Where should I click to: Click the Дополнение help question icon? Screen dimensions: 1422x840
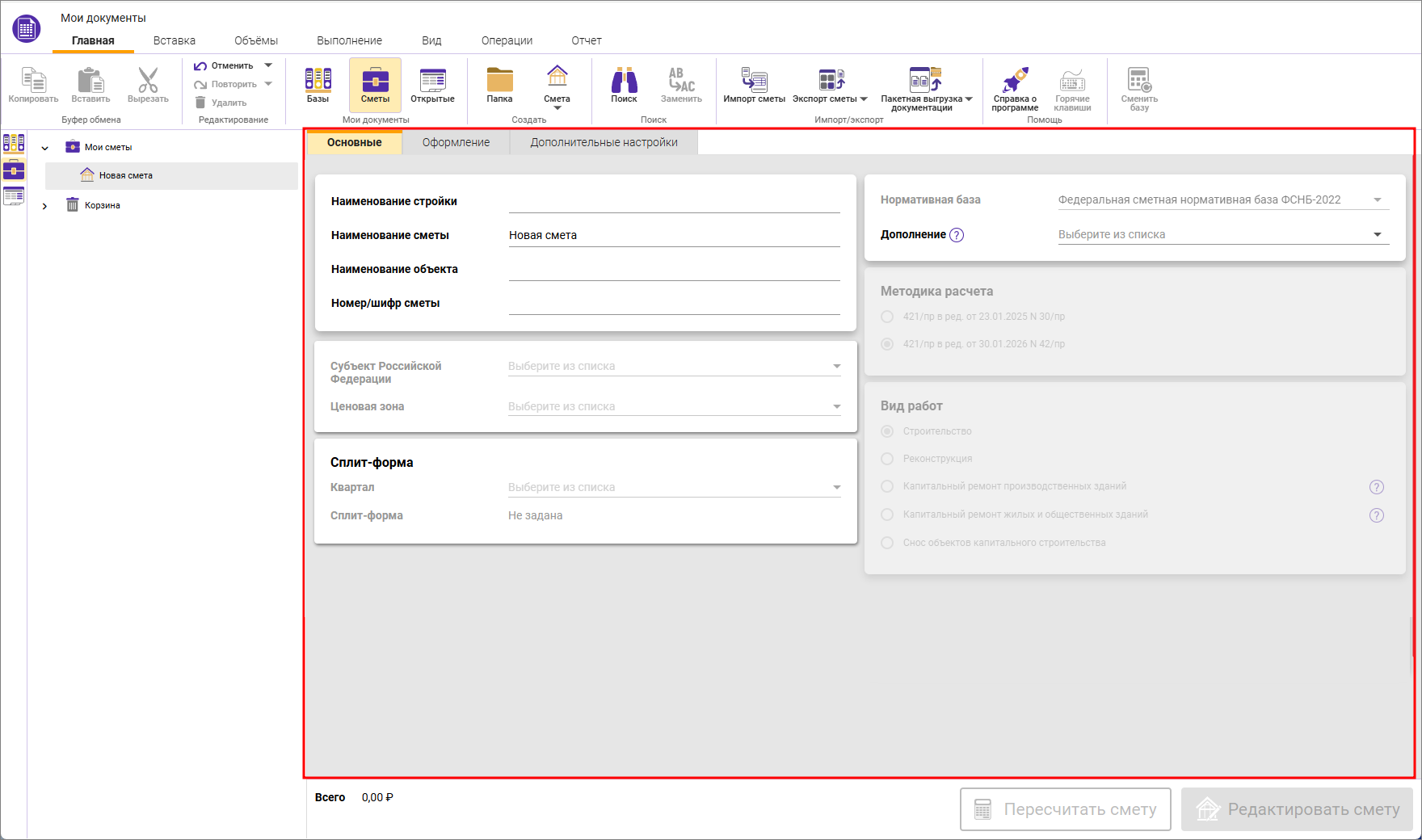(957, 235)
